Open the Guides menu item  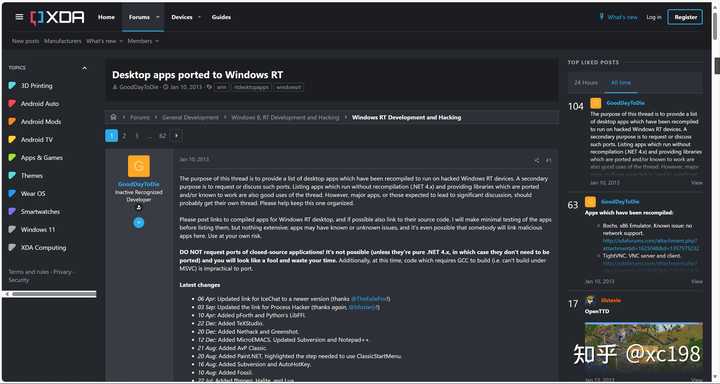221,17
